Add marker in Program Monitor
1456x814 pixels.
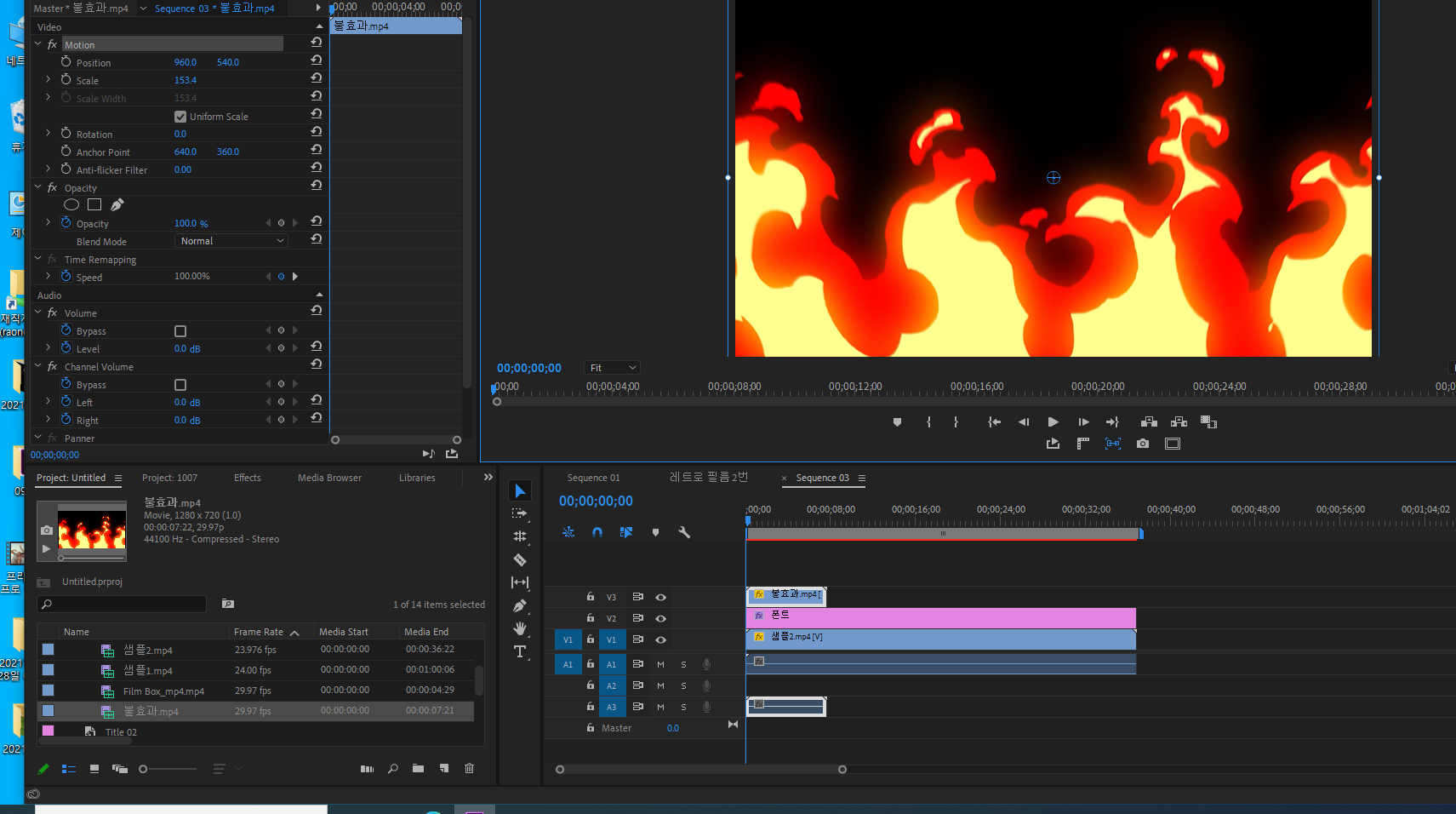coord(897,421)
